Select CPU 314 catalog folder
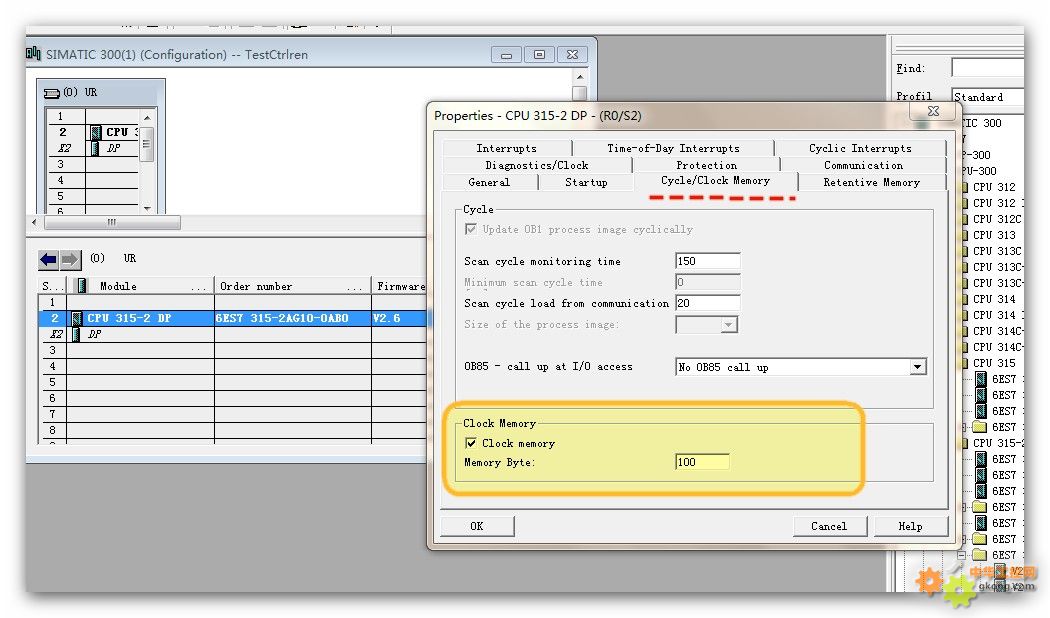The width and height of the screenshot is (1050, 618). [x=994, y=299]
